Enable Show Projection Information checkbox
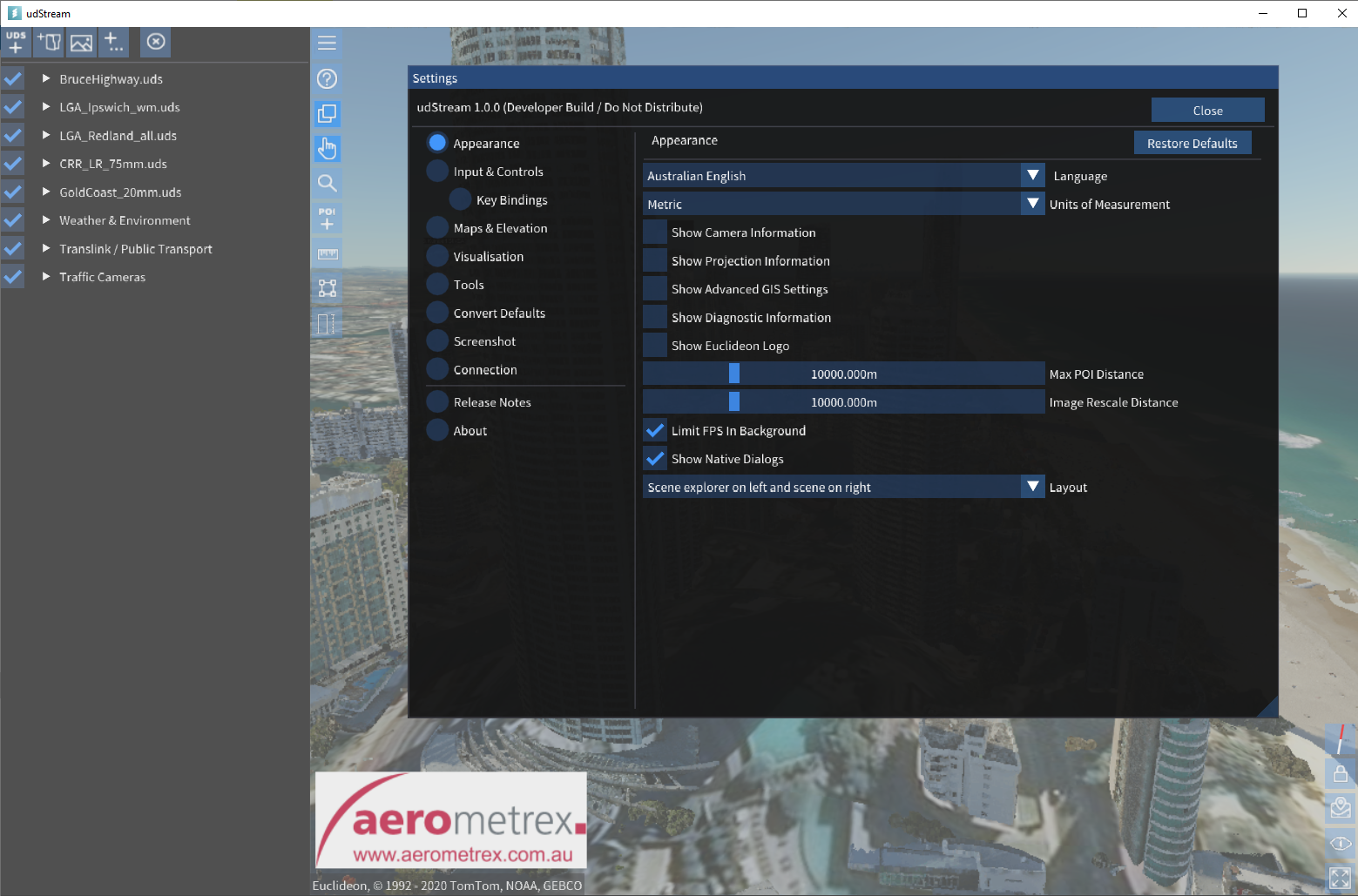Image resolution: width=1358 pixels, height=896 pixels. (x=655, y=261)
